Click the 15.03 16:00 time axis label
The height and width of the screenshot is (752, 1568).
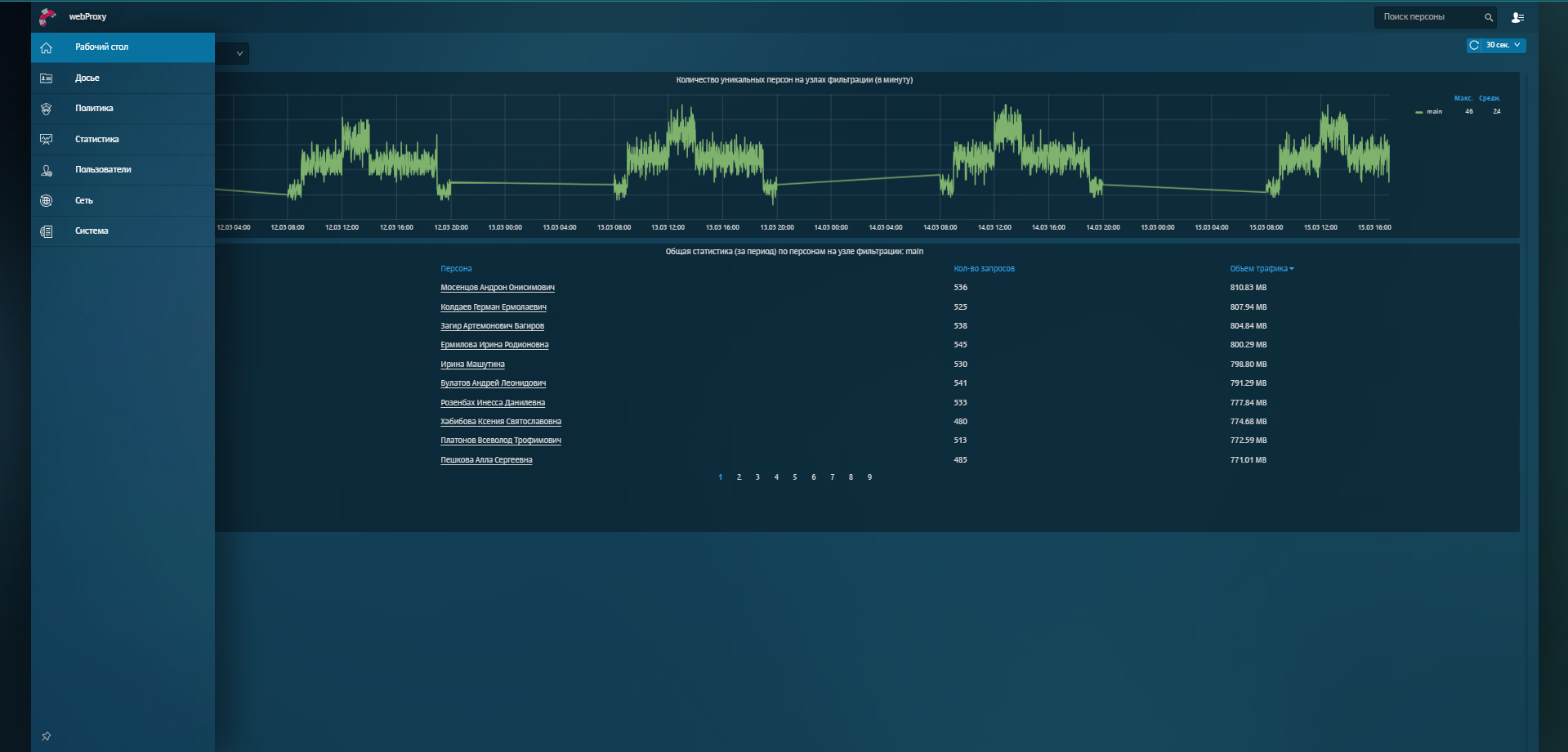(x=1374, y=227)
